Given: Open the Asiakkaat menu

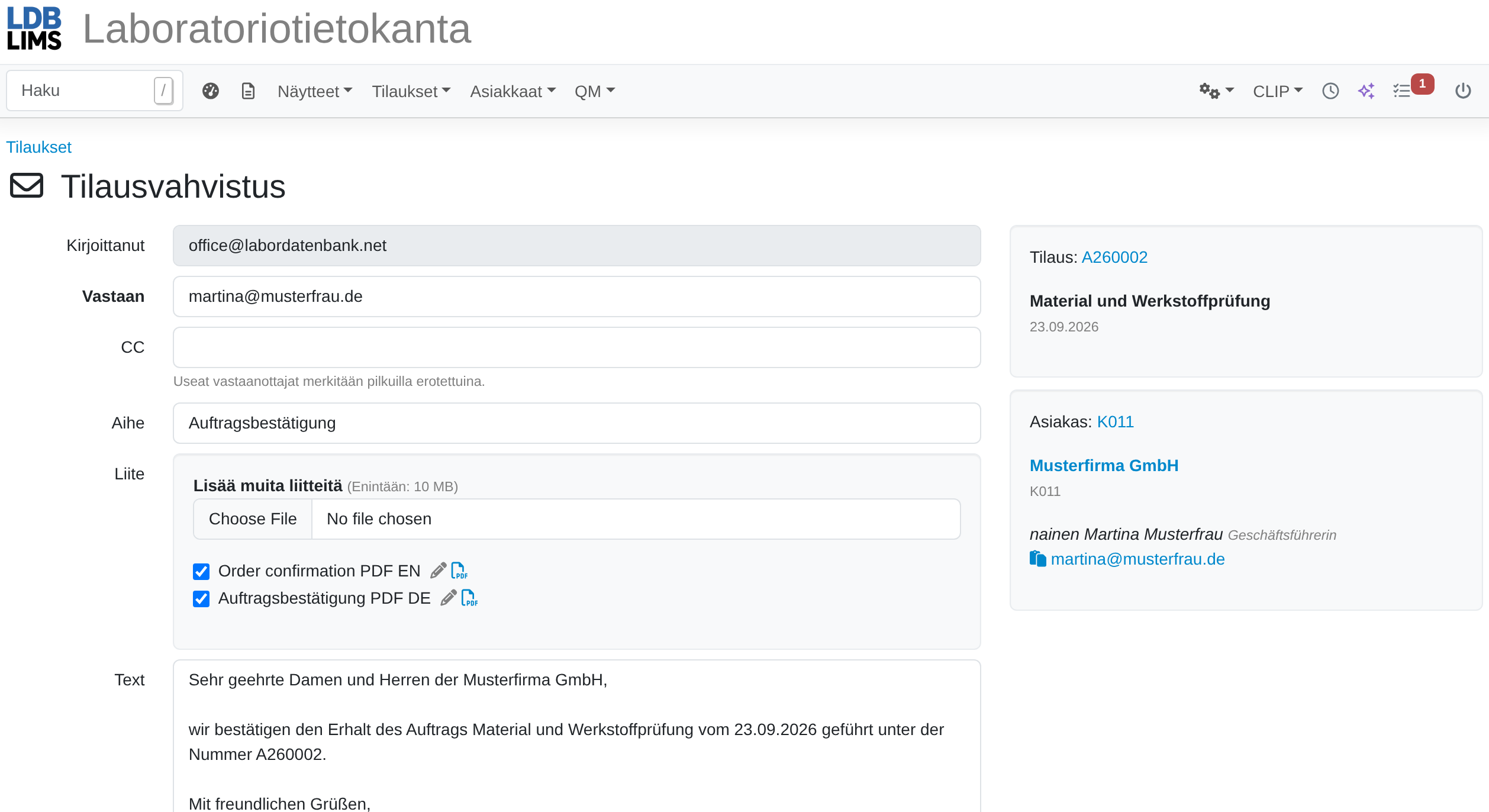Looking at the screenshot, I should (513, 91).
